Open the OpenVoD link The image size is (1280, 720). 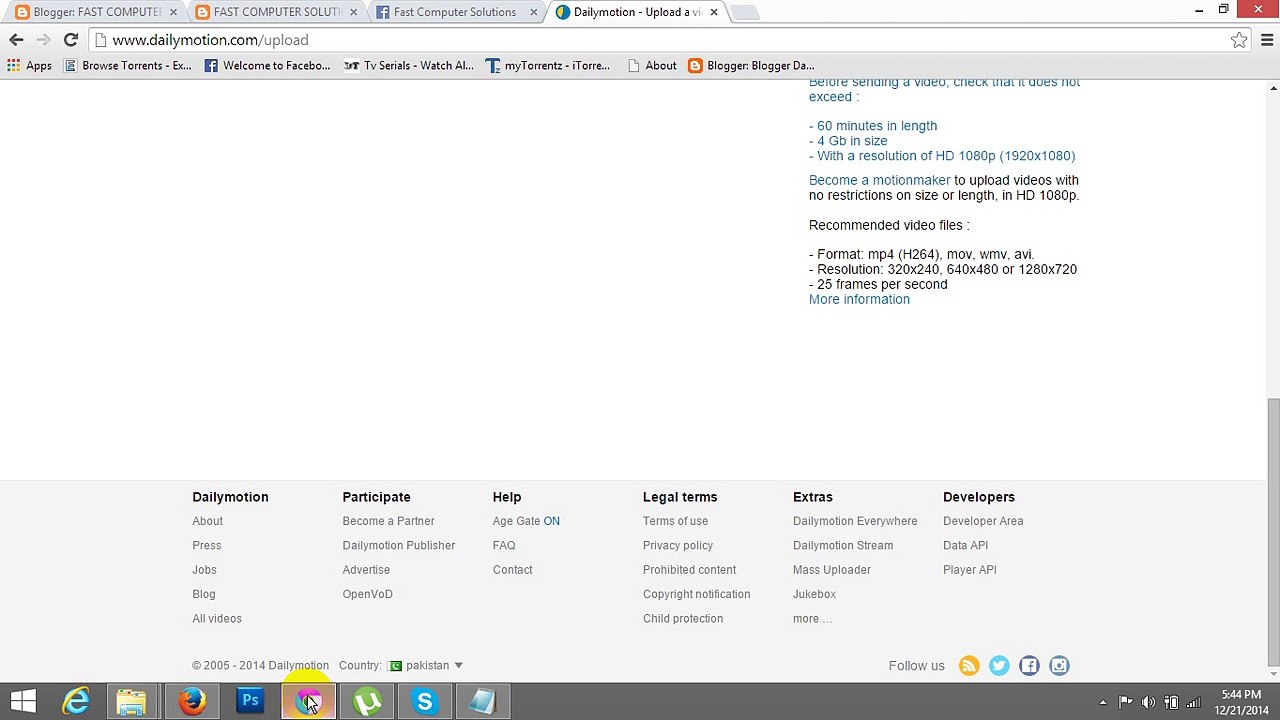click(367, 594)
